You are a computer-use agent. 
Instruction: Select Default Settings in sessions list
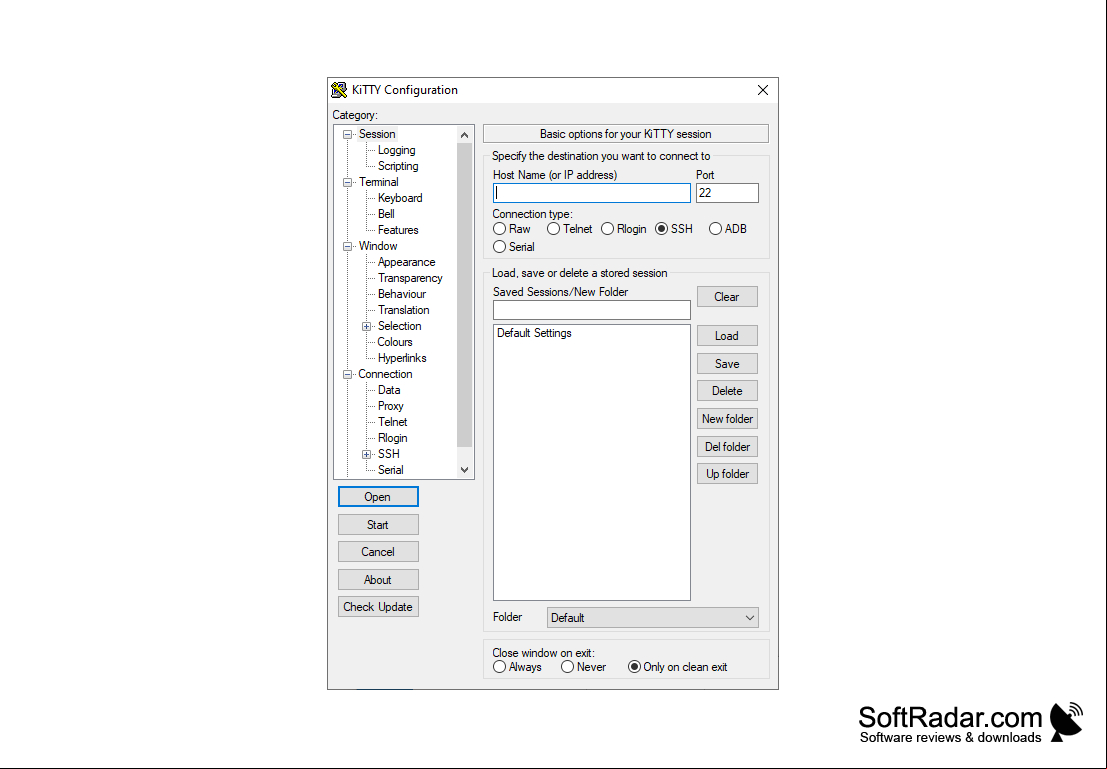[534, 333]
